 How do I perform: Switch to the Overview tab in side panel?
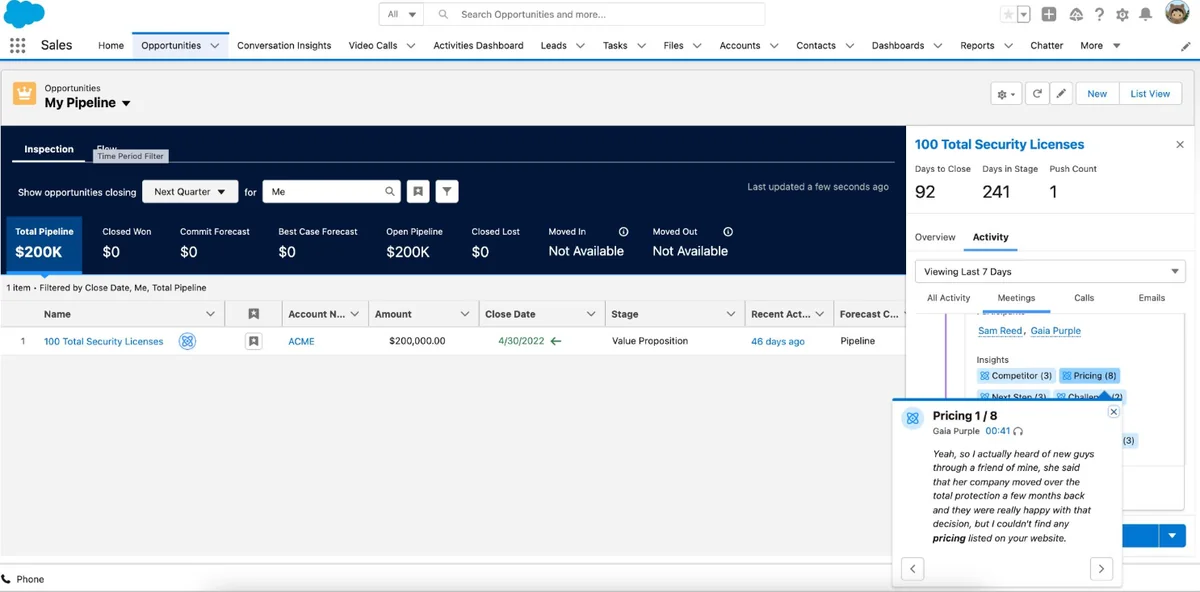tap(935, 237)
